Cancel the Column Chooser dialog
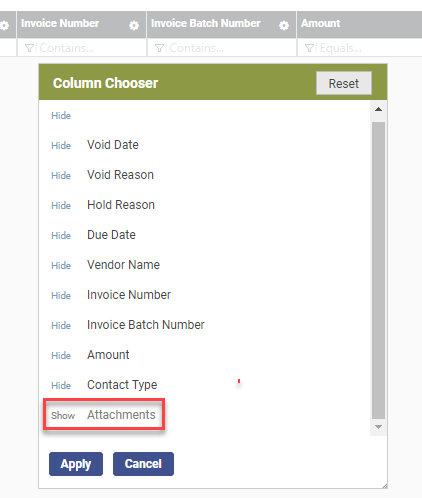 coord(143,464)
